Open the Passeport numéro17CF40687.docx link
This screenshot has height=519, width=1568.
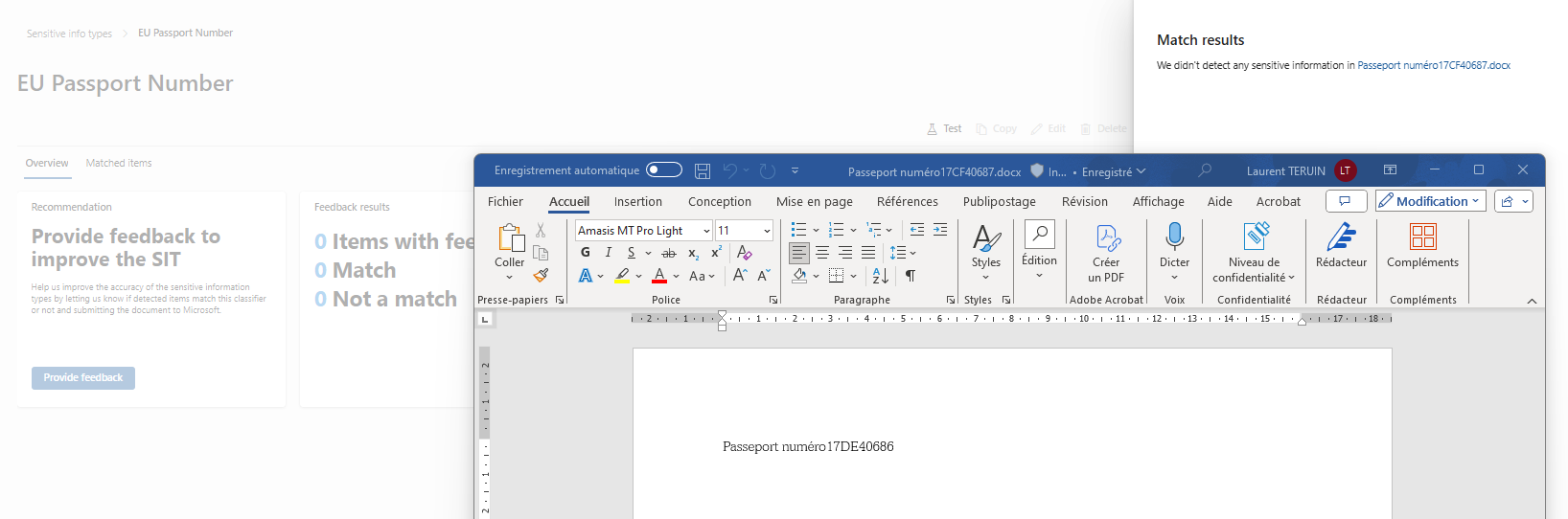tap(1433, 66)
